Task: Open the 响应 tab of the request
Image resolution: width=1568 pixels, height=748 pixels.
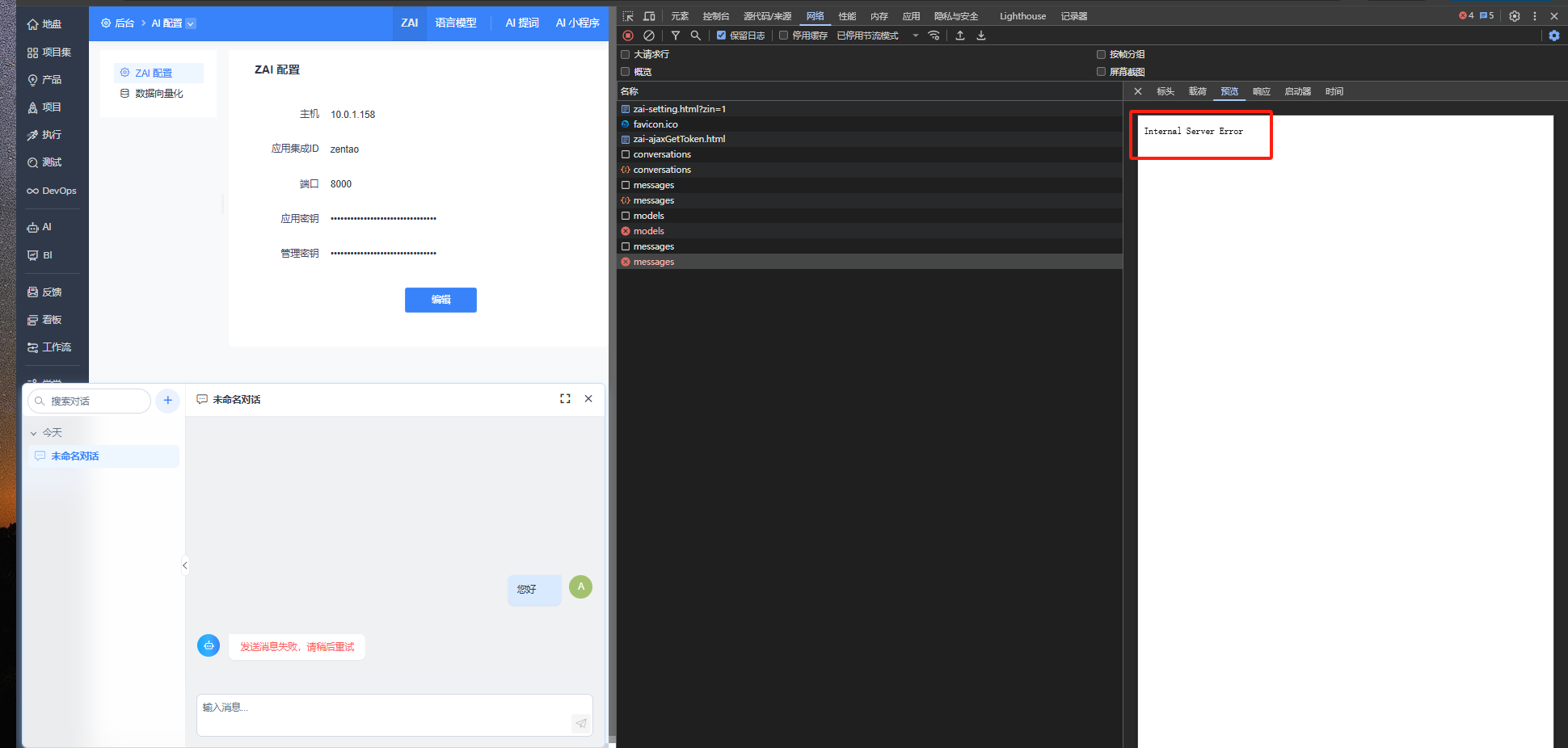Action: 1262,91
